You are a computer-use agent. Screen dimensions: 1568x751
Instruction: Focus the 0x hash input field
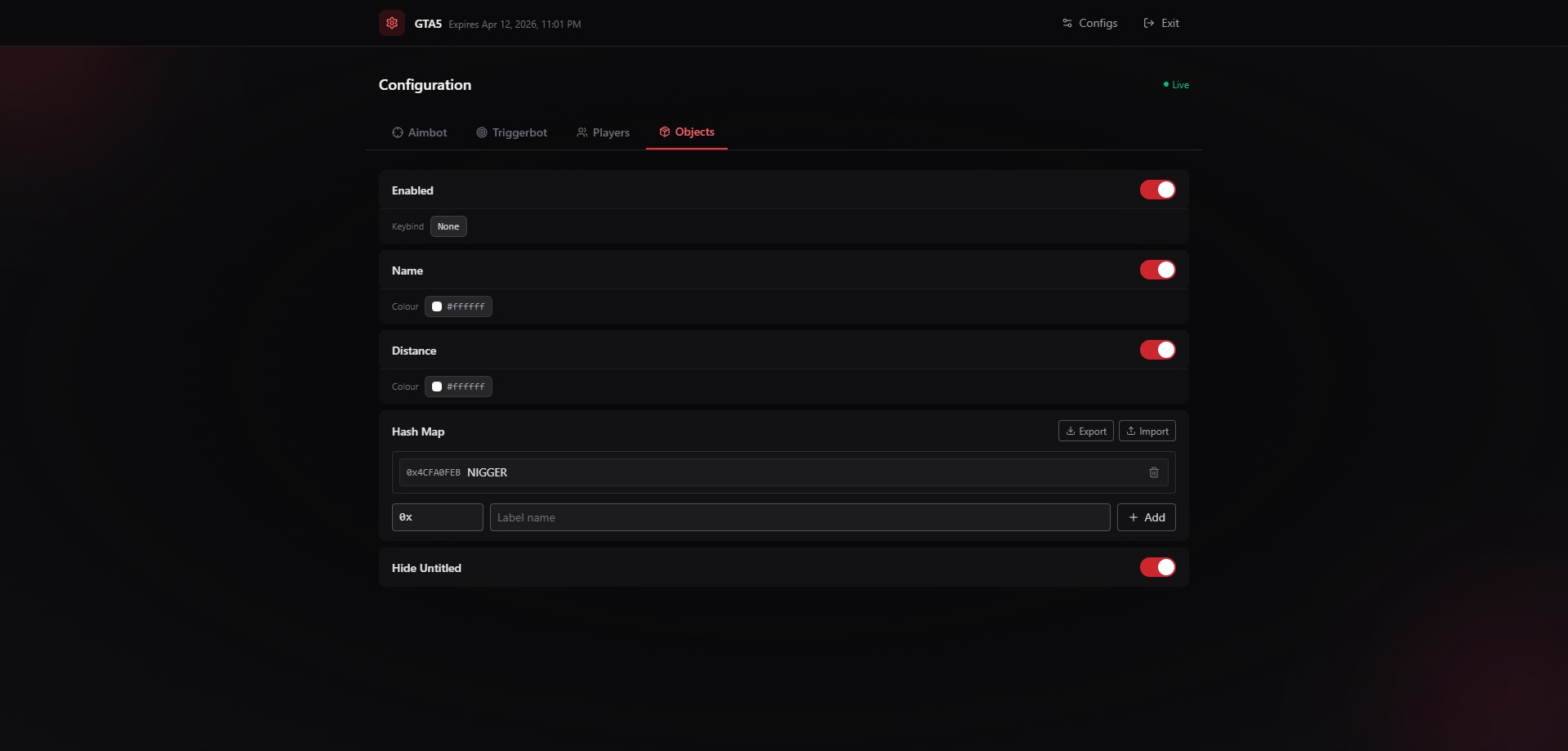(x=438, y=517)
